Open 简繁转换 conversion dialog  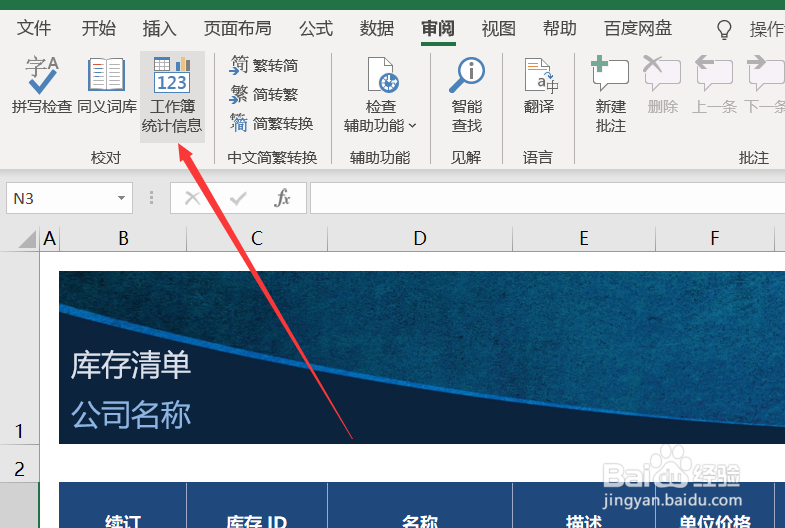(x=271, y=123)
